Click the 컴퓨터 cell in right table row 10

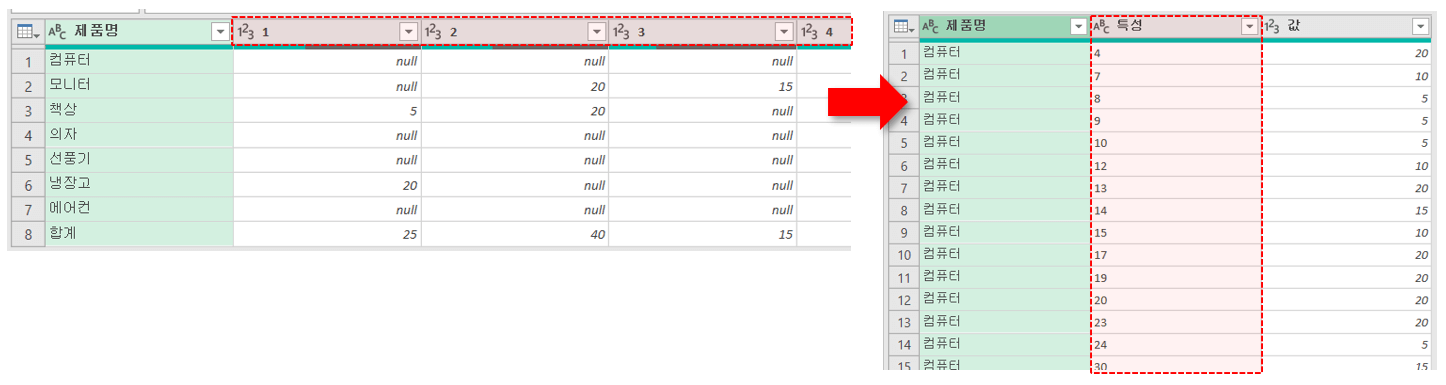1004,255
